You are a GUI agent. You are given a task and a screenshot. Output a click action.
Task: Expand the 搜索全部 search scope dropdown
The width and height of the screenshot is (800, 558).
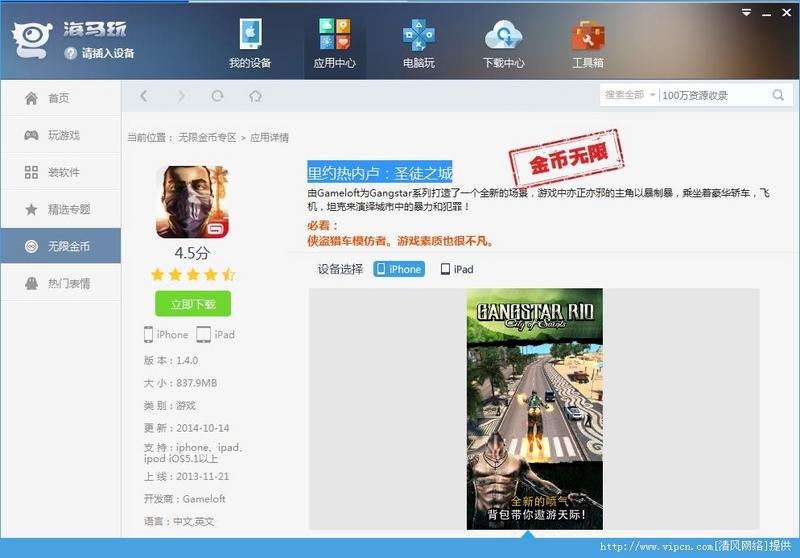pyautogui.click(x=630, y=95)
